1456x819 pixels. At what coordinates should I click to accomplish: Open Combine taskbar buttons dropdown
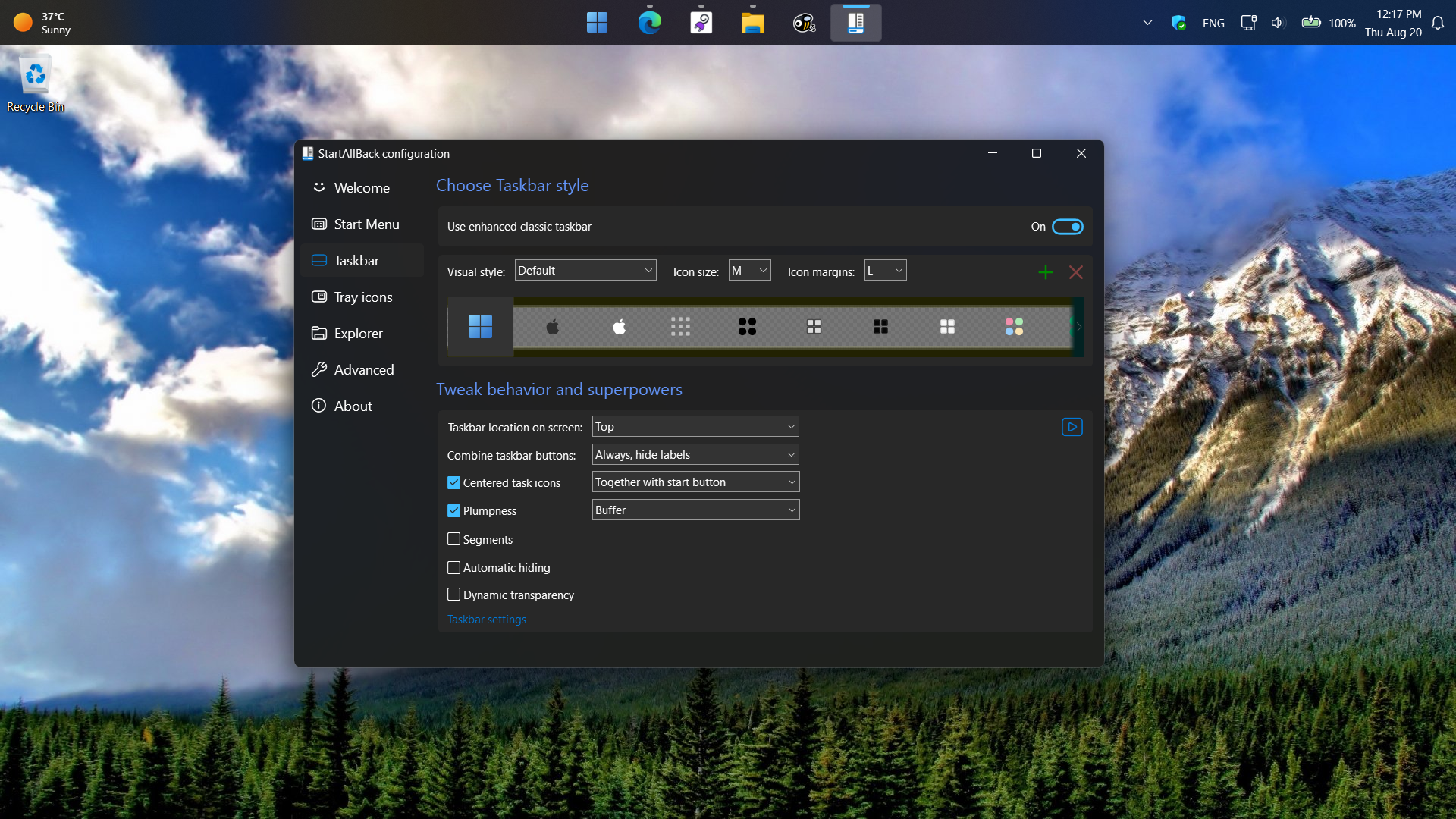(695, 455)
